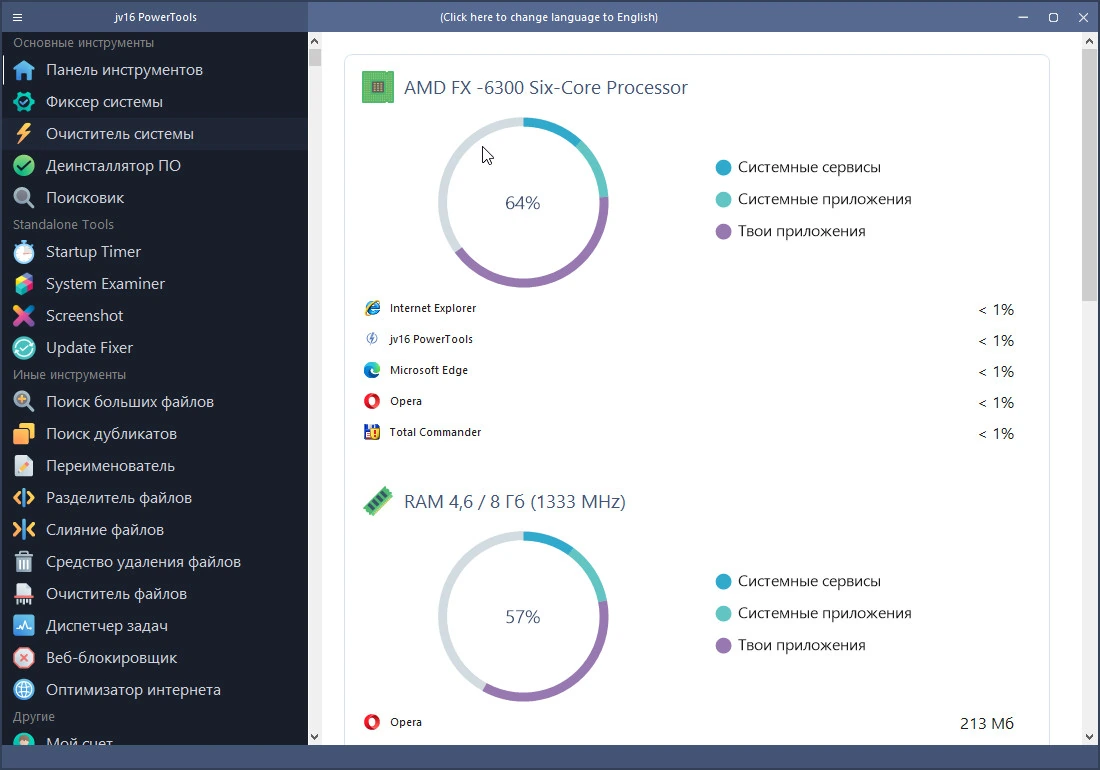Click RAM Системные сервисы blue legend dot
This screenshot has width=1100, height=770.
point(723,581)
